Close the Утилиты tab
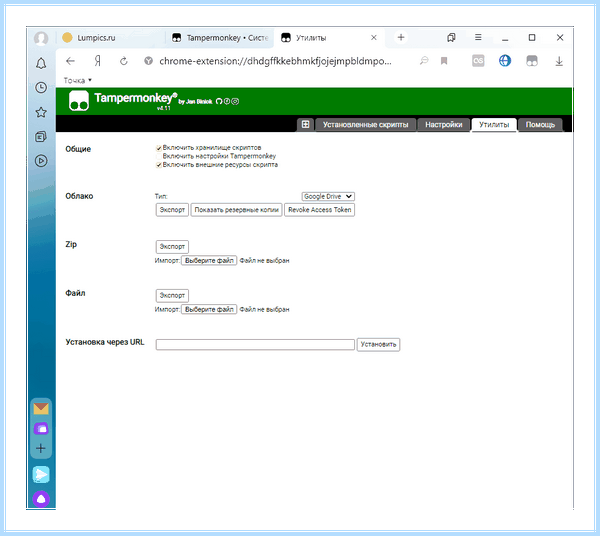Screen dimensions: 600x536 coord(374,37)
